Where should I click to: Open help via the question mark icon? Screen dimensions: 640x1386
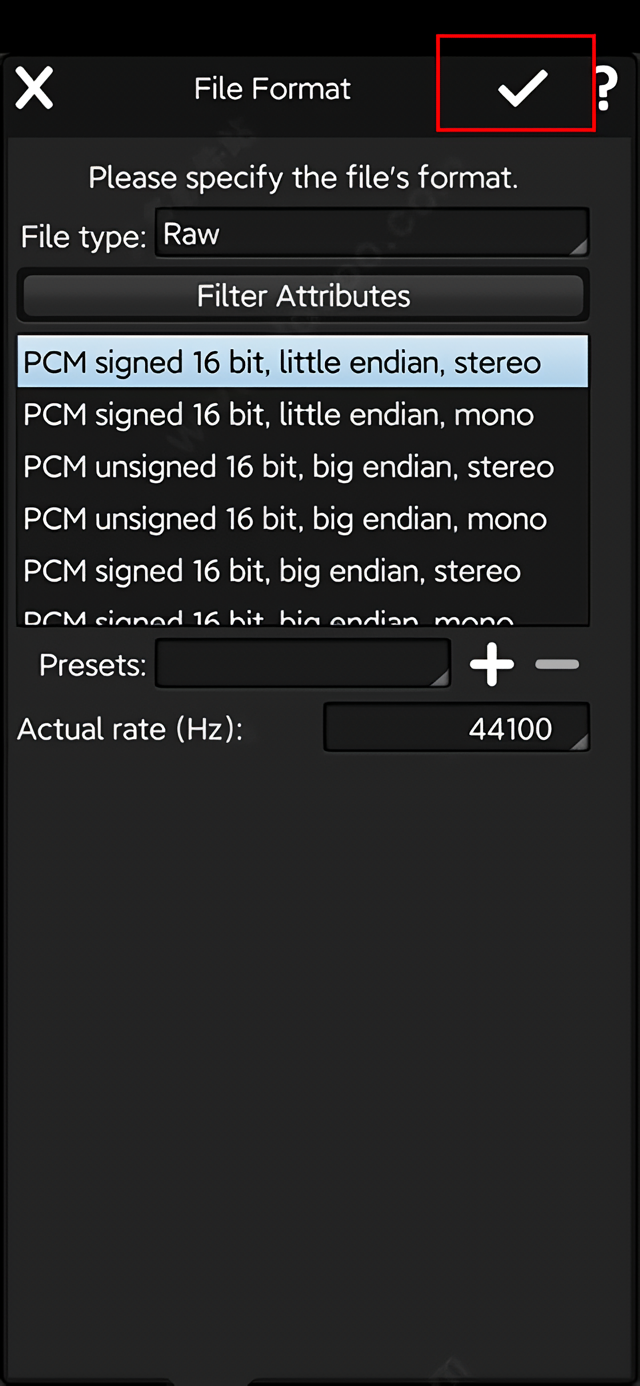point(605,89)
